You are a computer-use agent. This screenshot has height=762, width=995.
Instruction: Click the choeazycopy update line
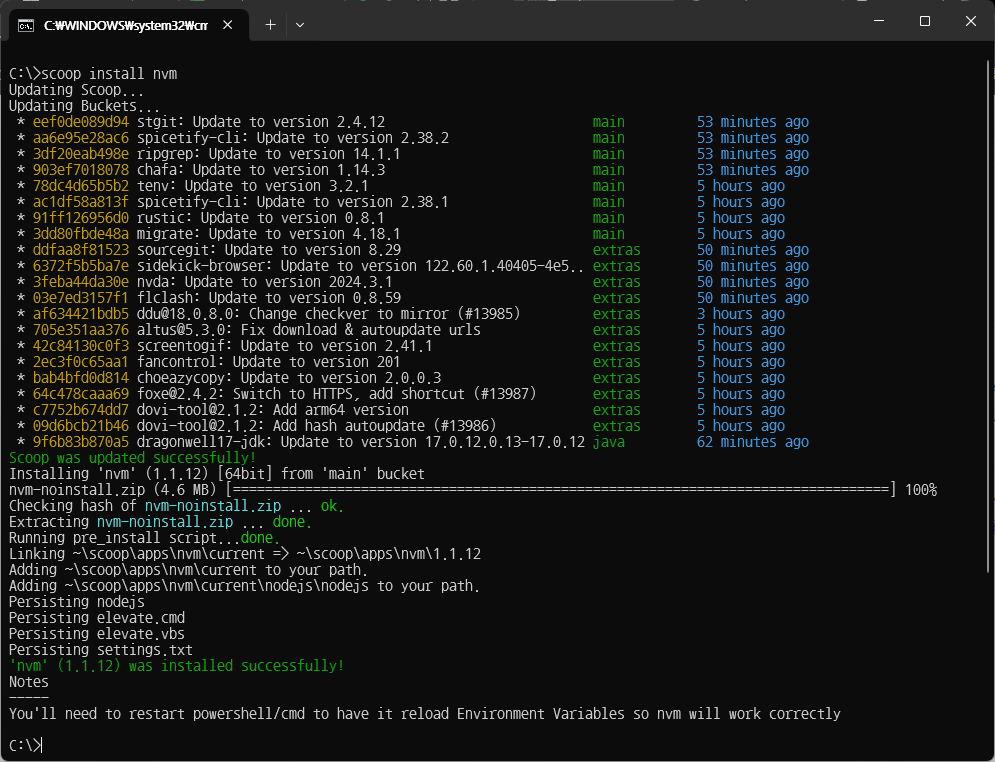coord(289,378)
